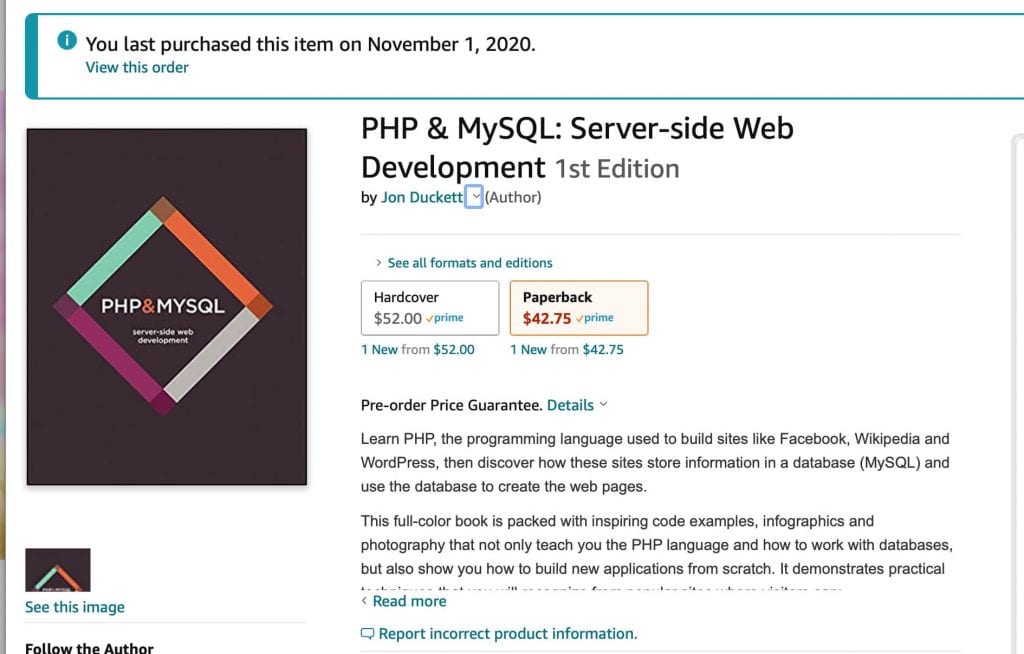Viewport: 1024px width, 654px height.
Task: Select the small book cover thumbnail
Action: (58, 570)
